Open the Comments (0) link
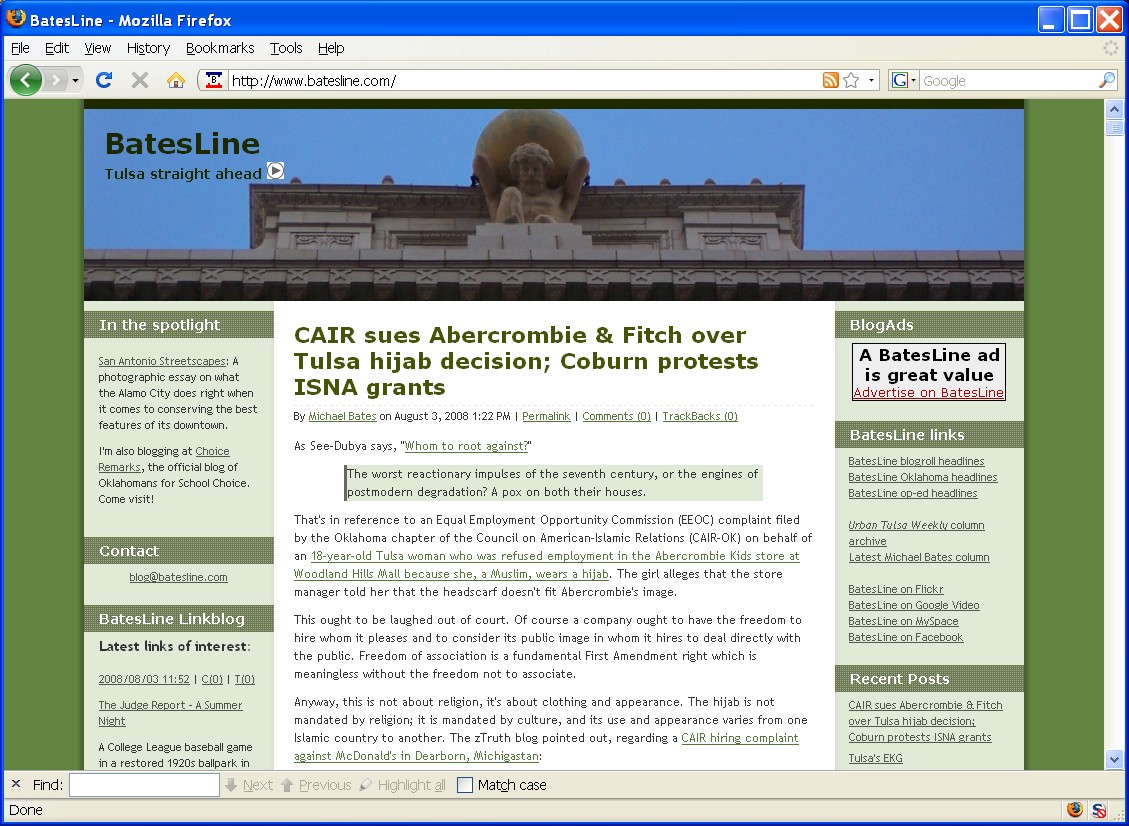1129x826 pixels. (x=616, y=416)
